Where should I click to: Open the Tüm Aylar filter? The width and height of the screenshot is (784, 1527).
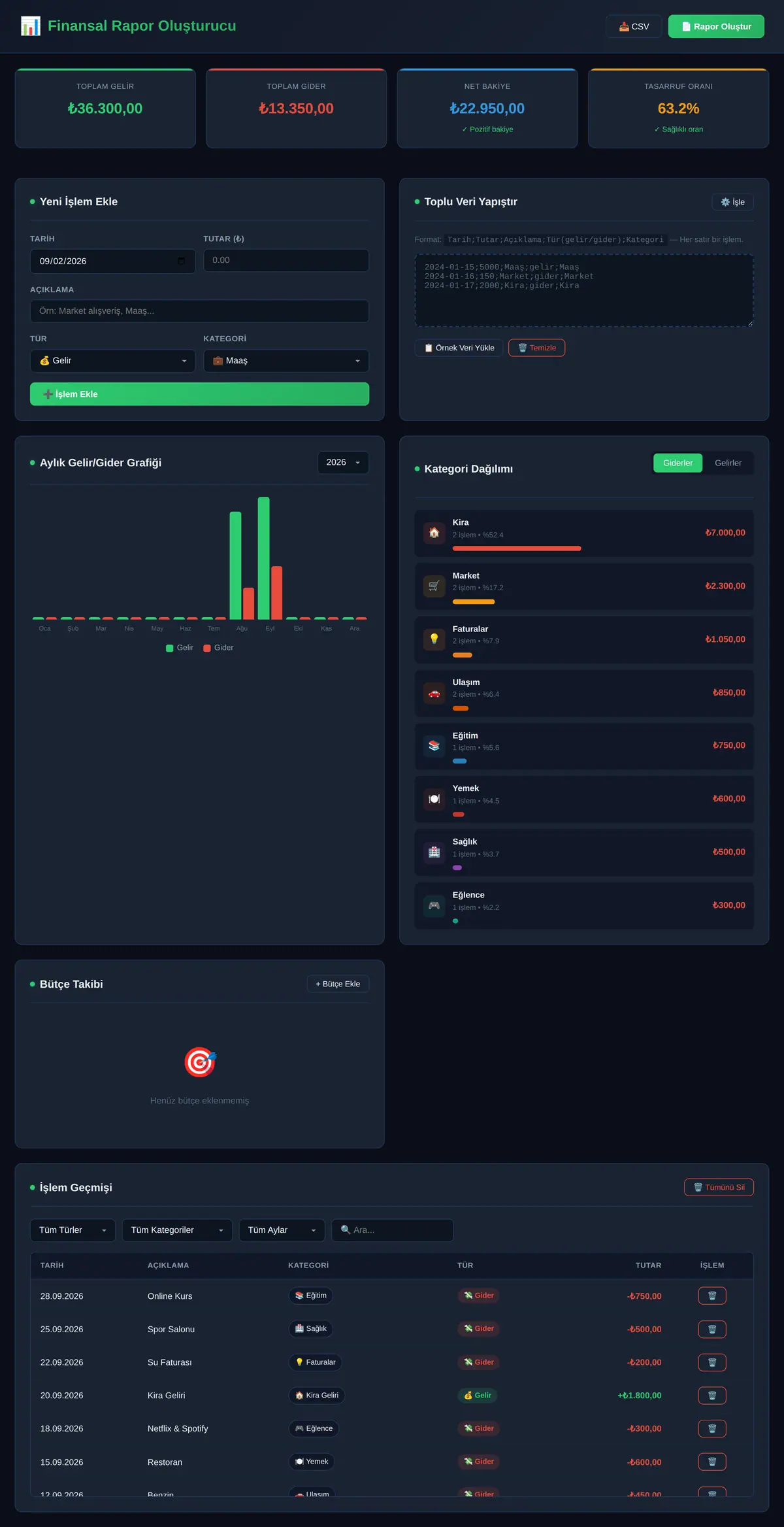click(x=282, y=1230)
